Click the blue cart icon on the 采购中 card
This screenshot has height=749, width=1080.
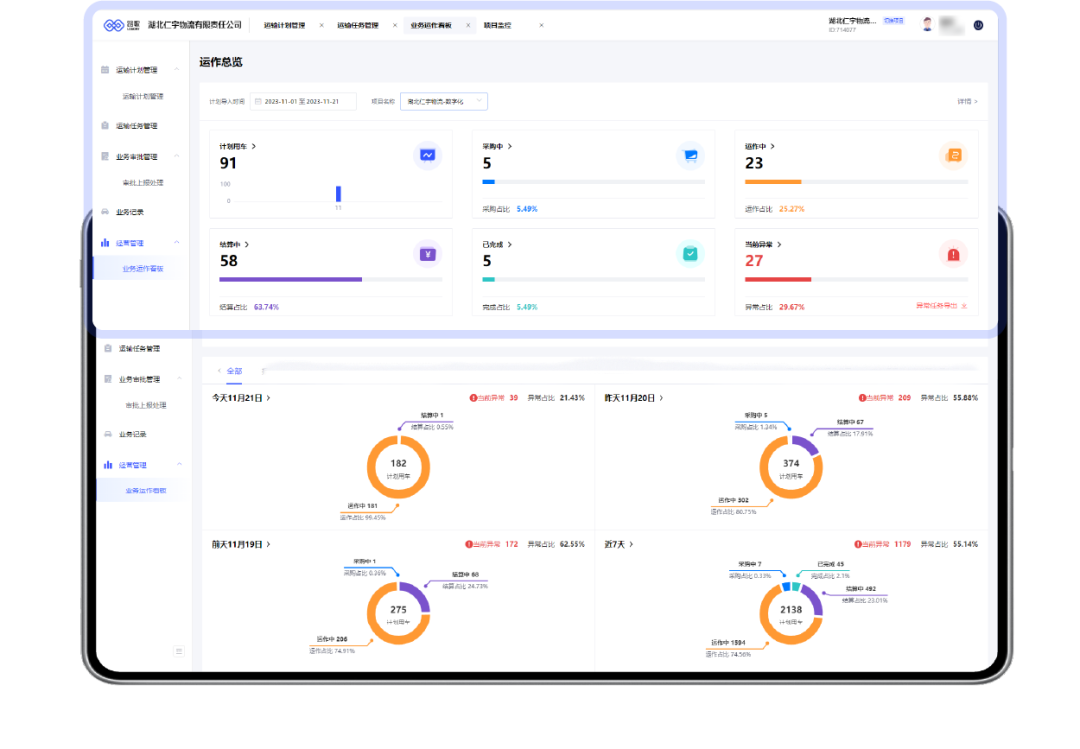690,155
